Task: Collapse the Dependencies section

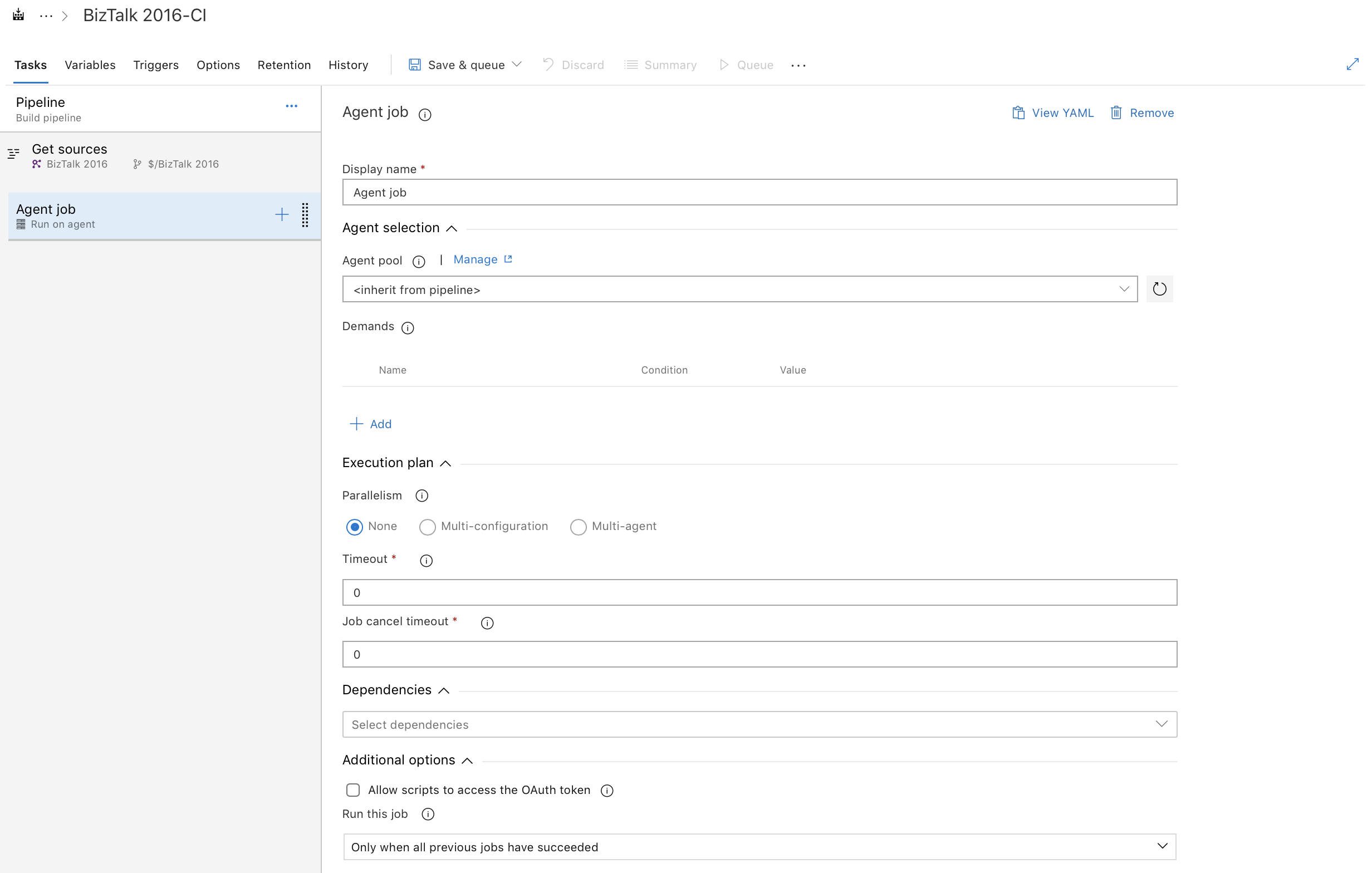Action: click(x=396, y=690)
